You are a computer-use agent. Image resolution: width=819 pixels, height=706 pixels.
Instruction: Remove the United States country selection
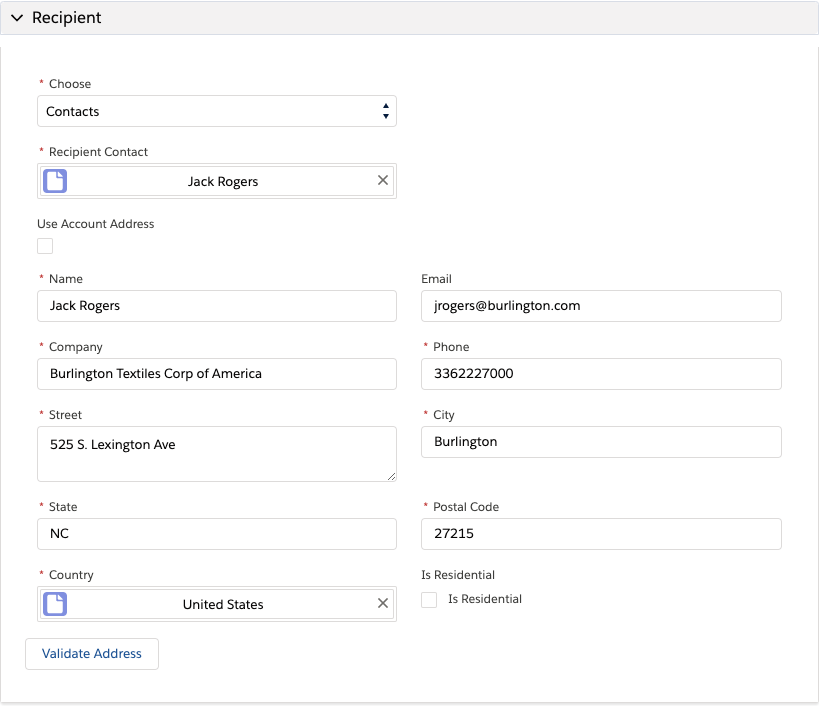pyautogui.click(x=383, y=603)
